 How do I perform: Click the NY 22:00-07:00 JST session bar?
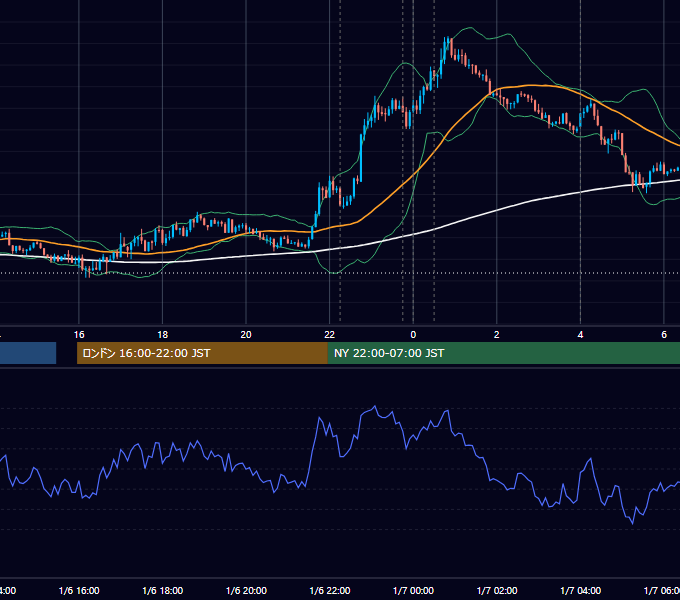(x=503, y=353)
